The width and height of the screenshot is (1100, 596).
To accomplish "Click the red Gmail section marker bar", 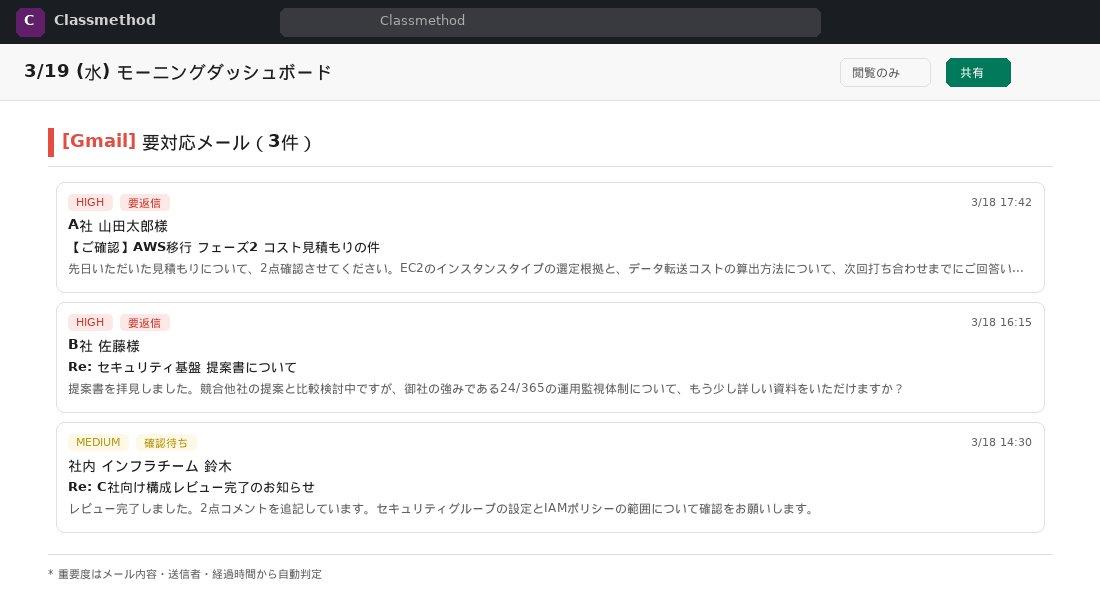I will pos(51,142).
